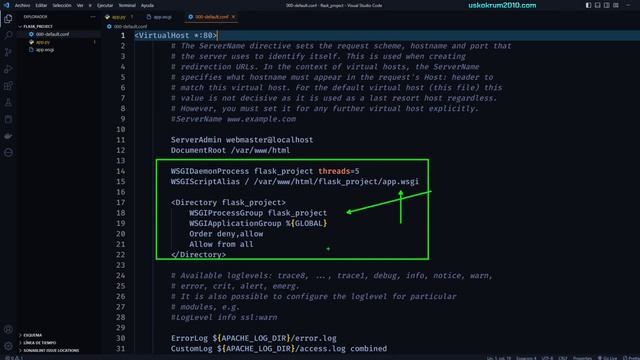Image resolution: width=640 pixels, height=360 pixels.
Task: Open the Docker whale icon view
Action: [8, 136]
